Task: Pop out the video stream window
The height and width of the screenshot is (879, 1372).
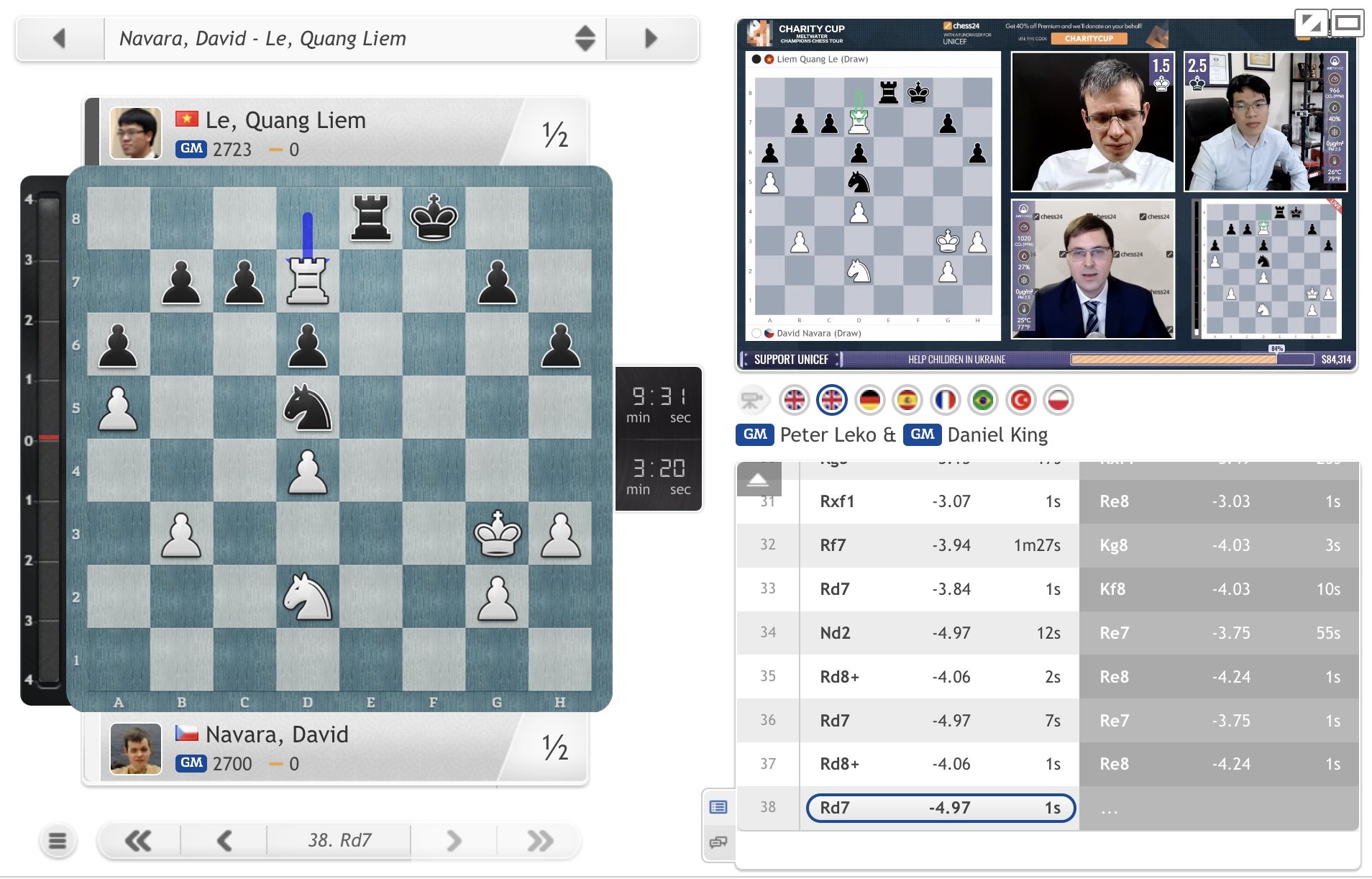Action: (x=1310, y=24)
